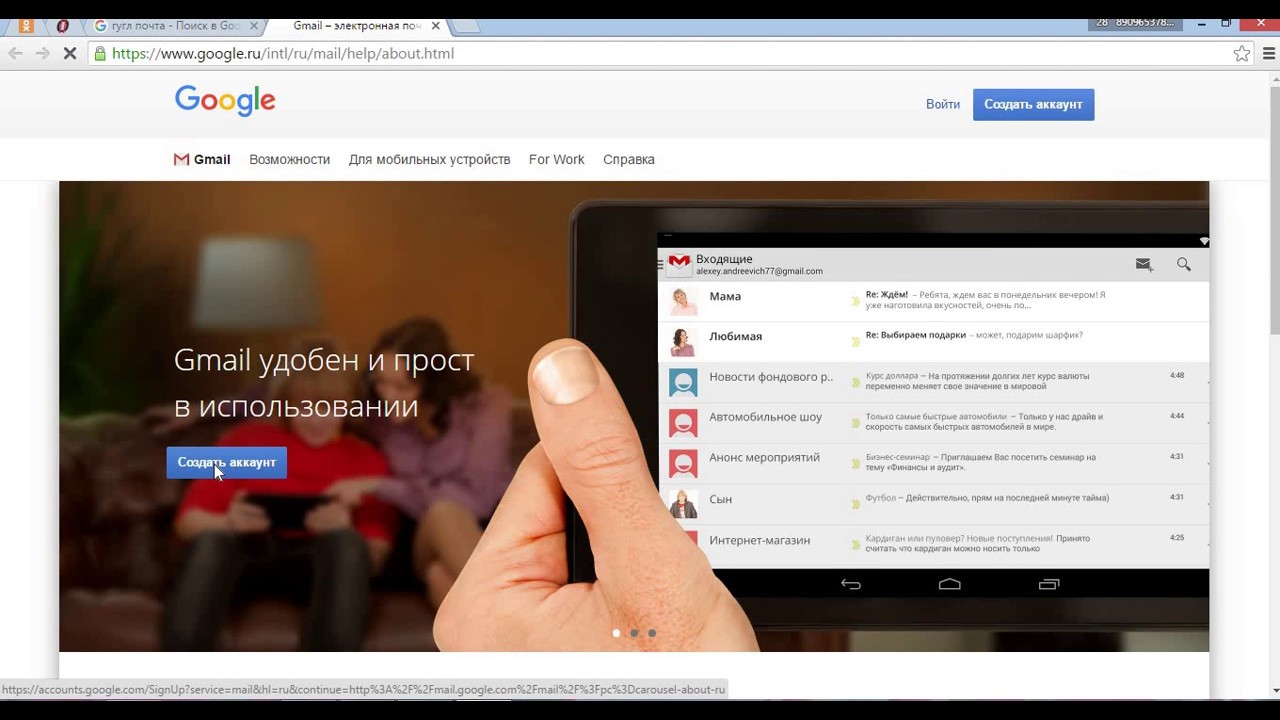Viewport: 1280px width, 720px height.
Task: Close the Google search tab
Action: click(254, 25)
